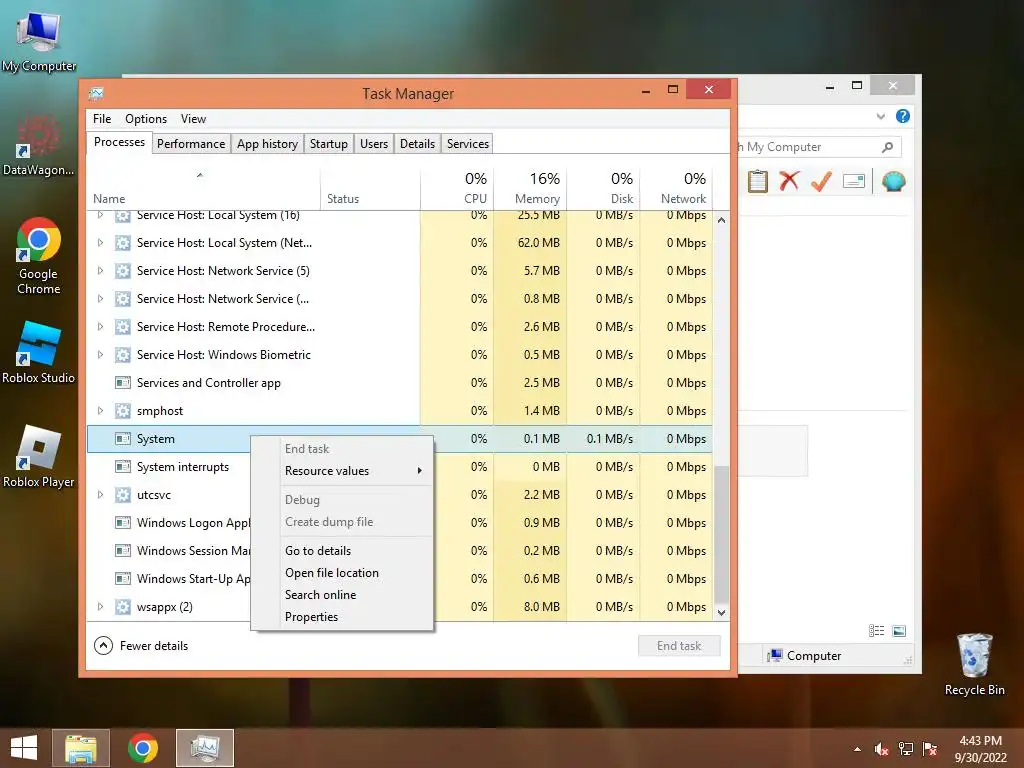Click the shell globe icon in Explorer toolbar
Screen dimensions: 1024x768
point(893,181)
